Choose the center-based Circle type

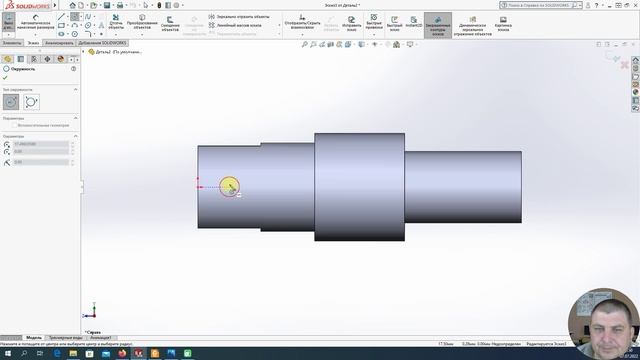[11, 102]
